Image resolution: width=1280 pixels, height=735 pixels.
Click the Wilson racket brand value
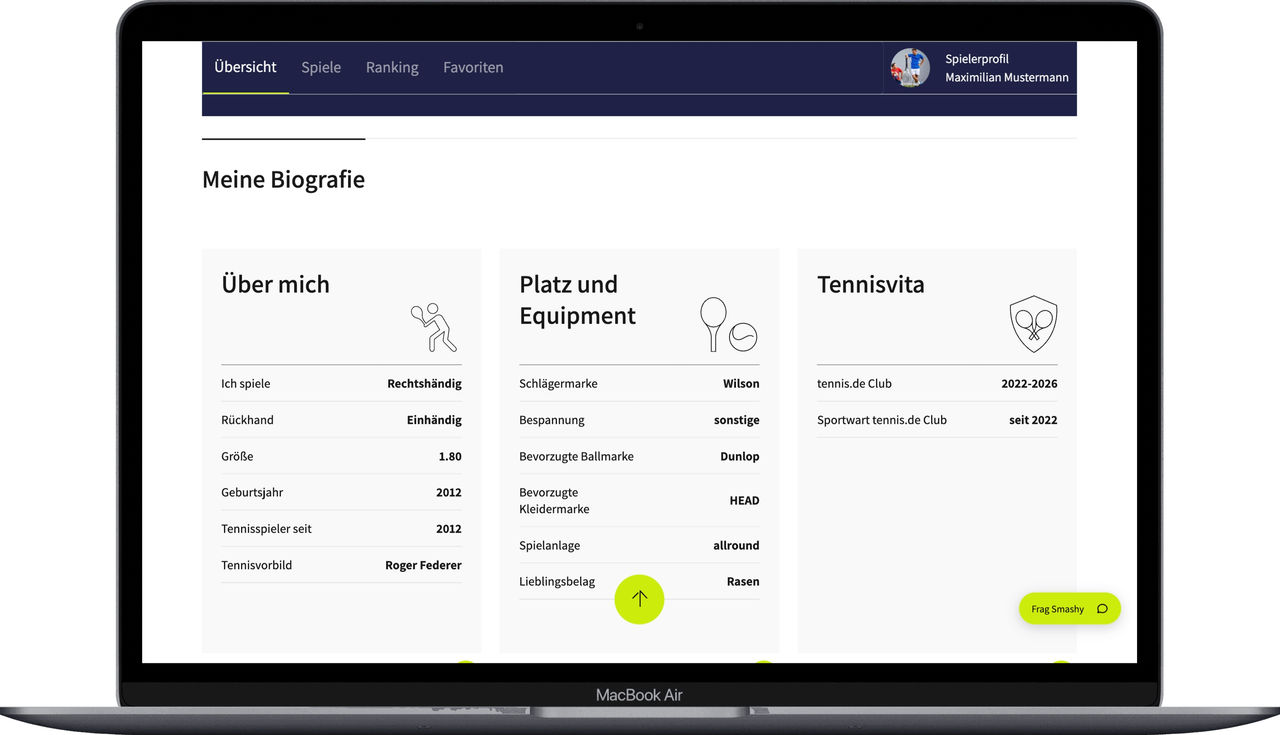(x=741, y=384)
